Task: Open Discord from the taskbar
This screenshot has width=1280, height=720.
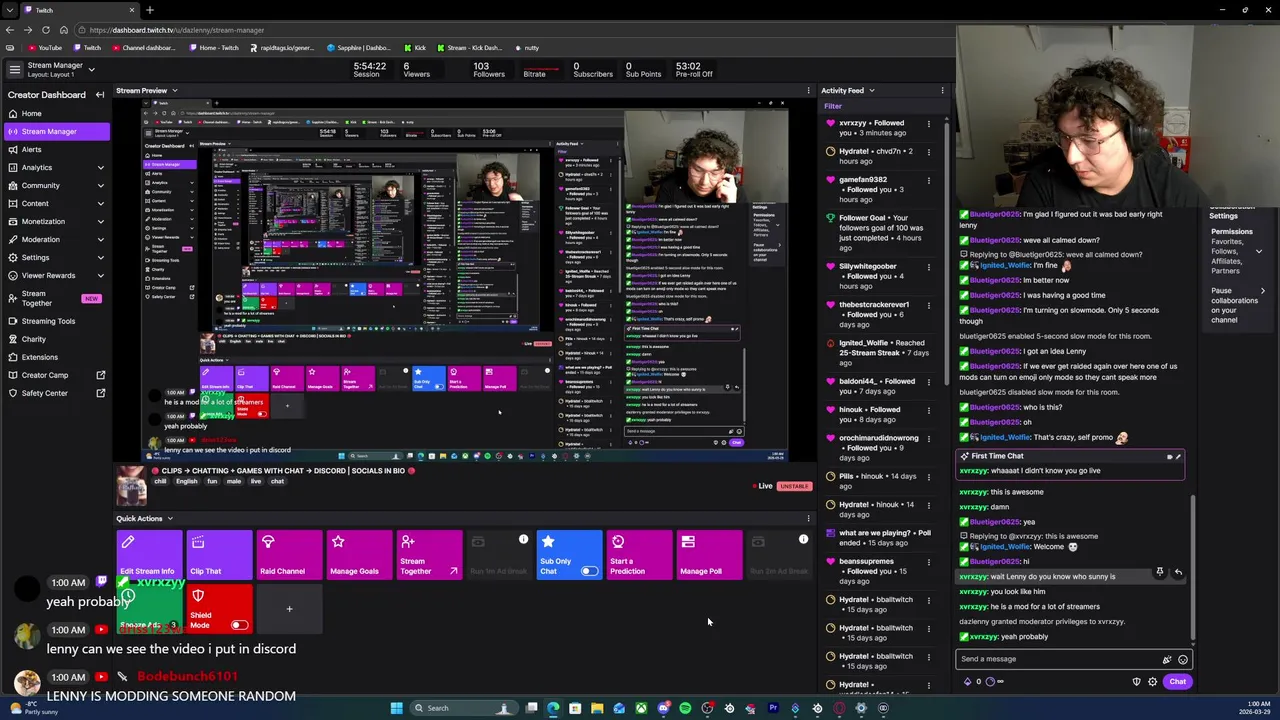Action: pyautogui.click(x=663, y=708)
